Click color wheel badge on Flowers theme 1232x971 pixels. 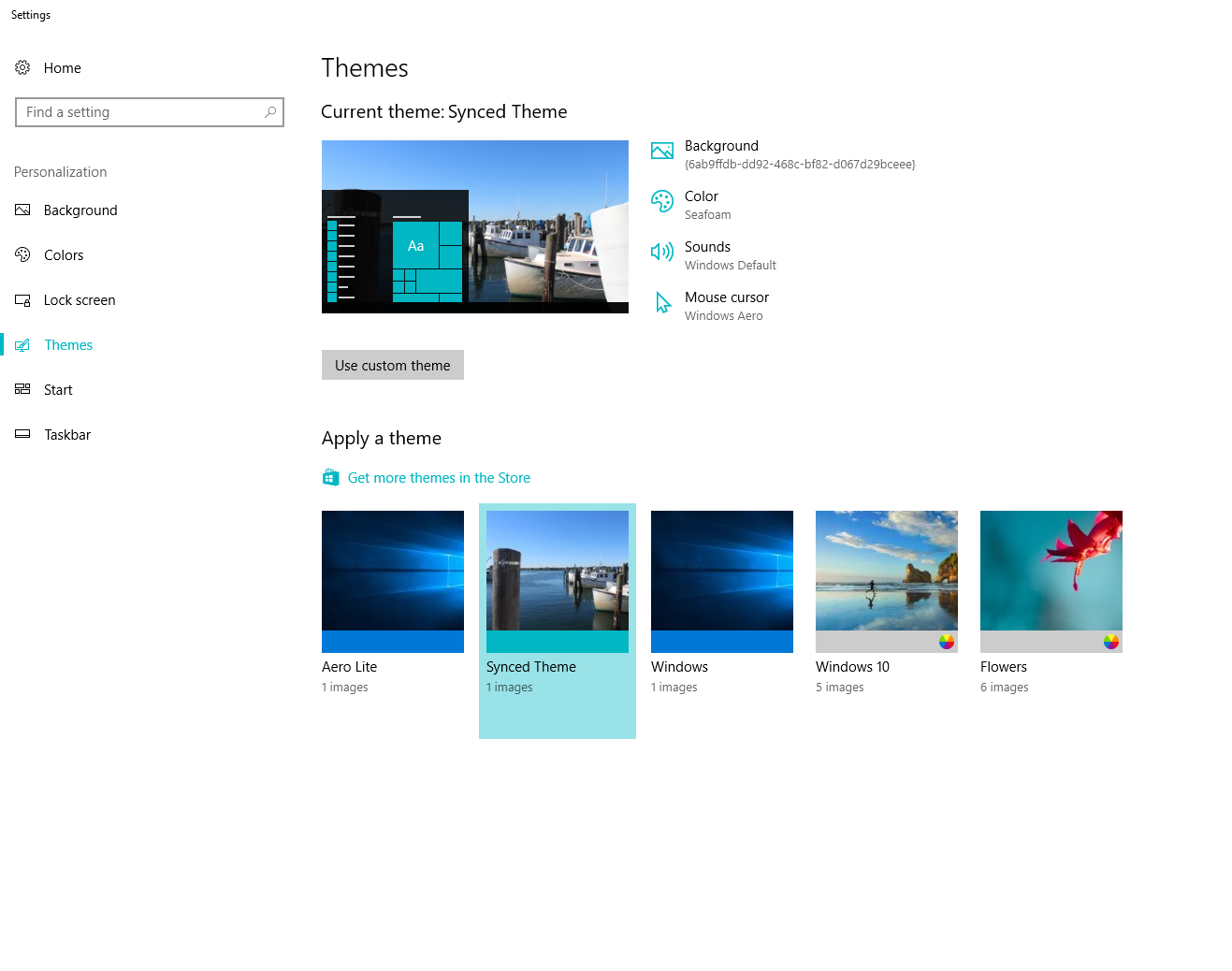pos(1111,642)
